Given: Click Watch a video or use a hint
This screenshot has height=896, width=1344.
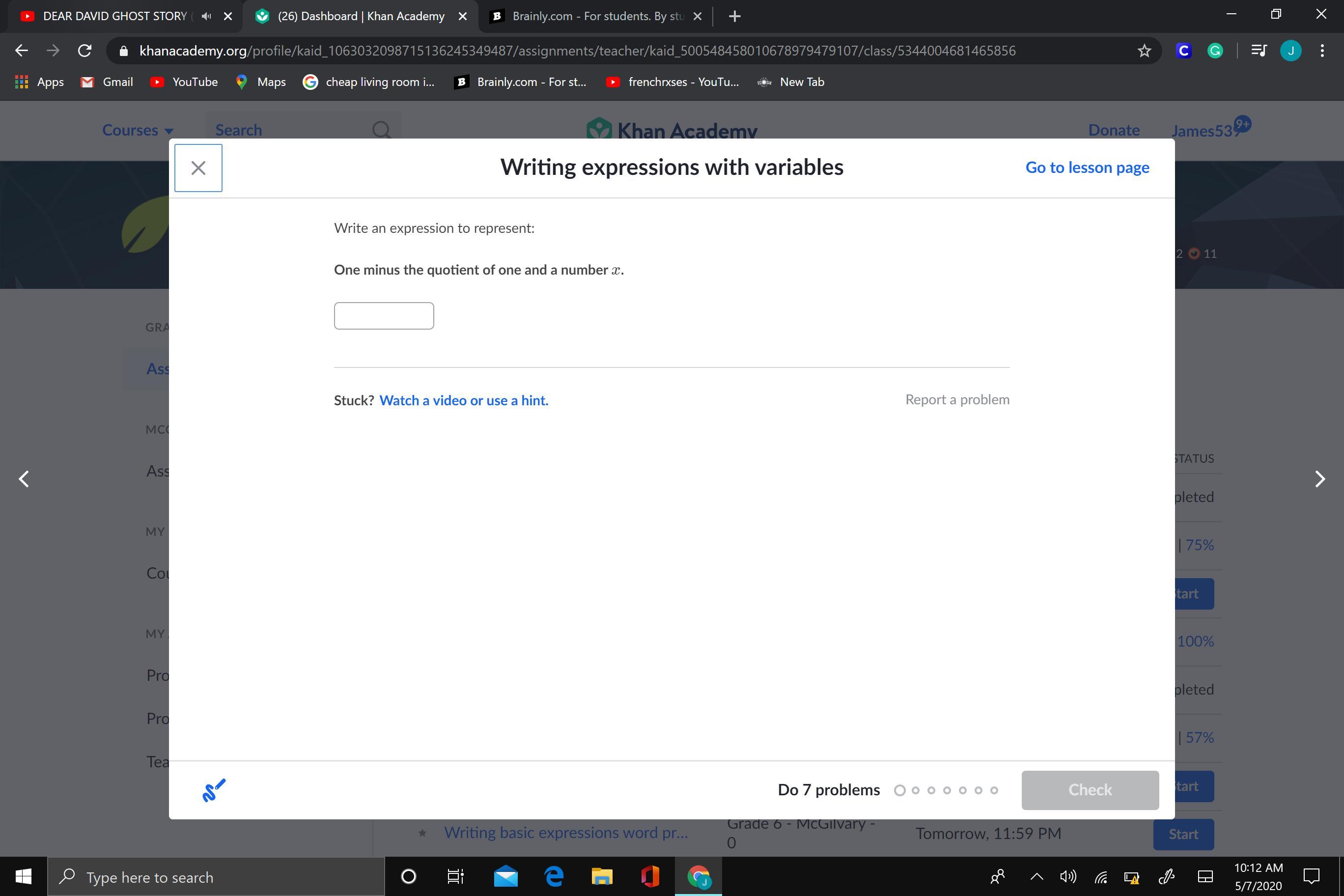Looking at the screenshot, I should (463, 400).
